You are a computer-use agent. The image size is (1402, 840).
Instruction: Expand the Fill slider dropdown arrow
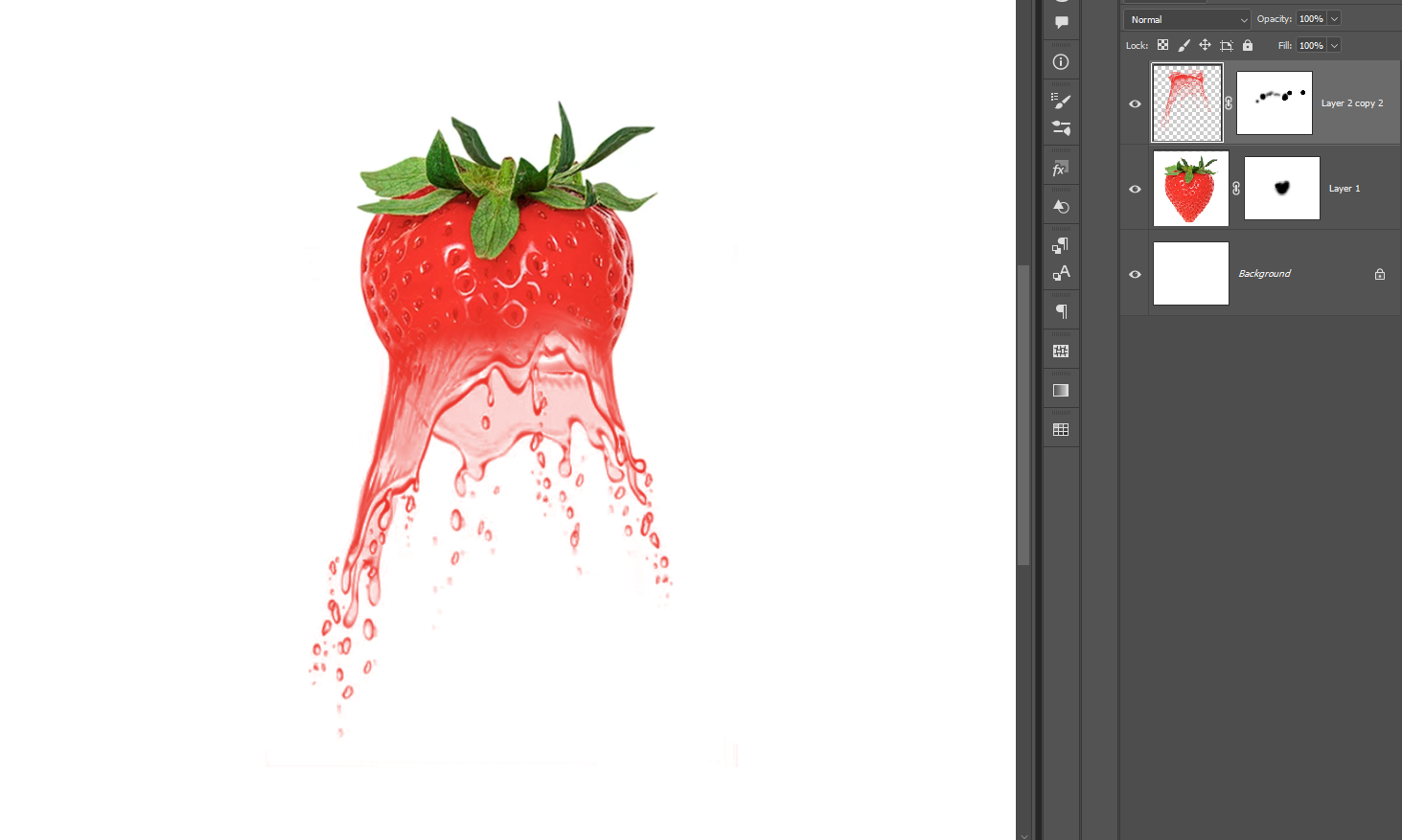click(x=1334, y=45)
